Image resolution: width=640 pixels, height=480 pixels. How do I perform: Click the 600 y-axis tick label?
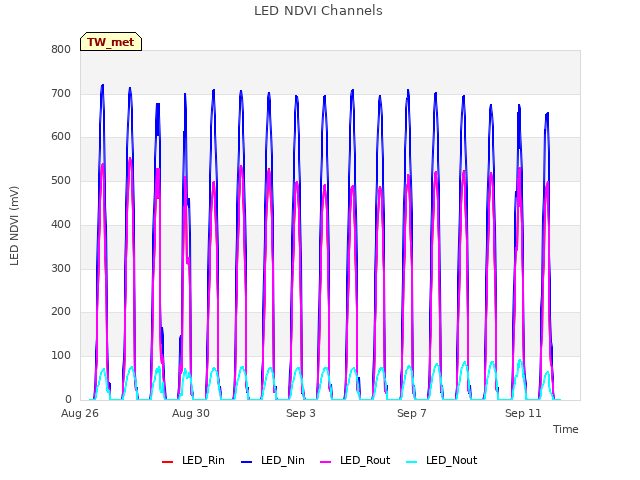(x=61, y=137)
